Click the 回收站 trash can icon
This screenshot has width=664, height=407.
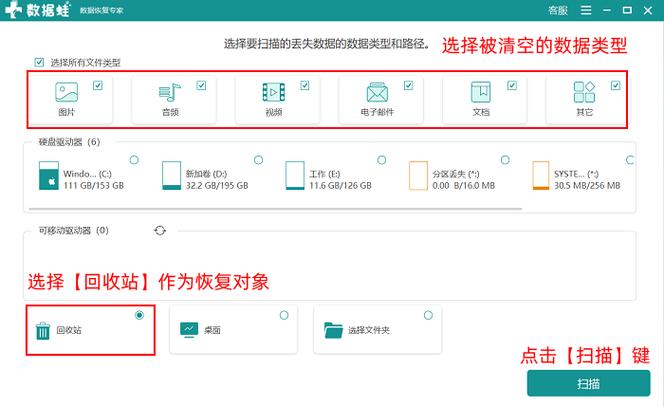point(43,331)
